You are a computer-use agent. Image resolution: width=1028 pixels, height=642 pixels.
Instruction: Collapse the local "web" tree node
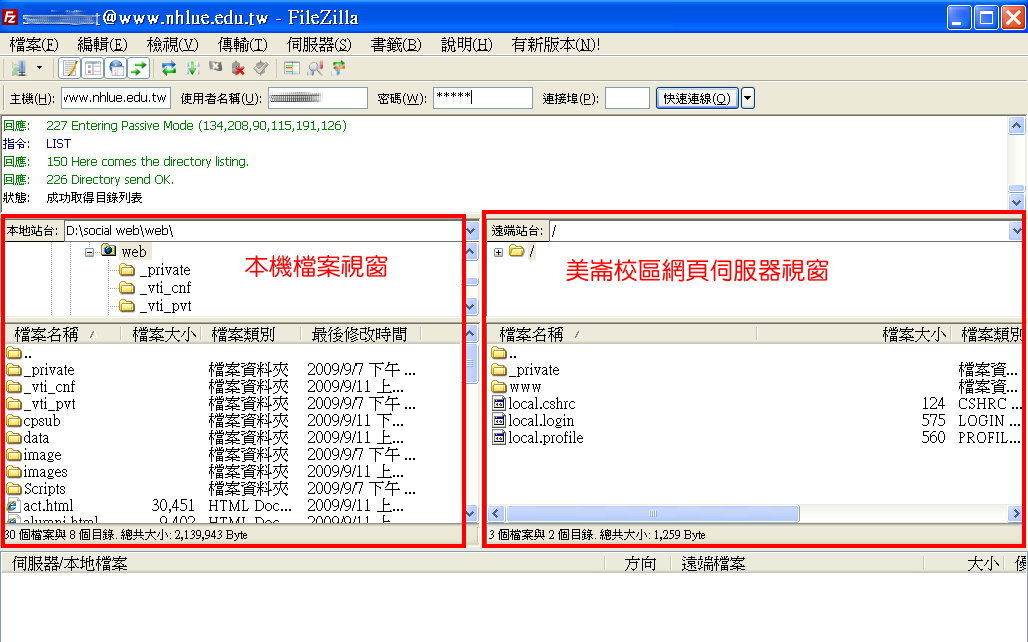click(89, 252)
